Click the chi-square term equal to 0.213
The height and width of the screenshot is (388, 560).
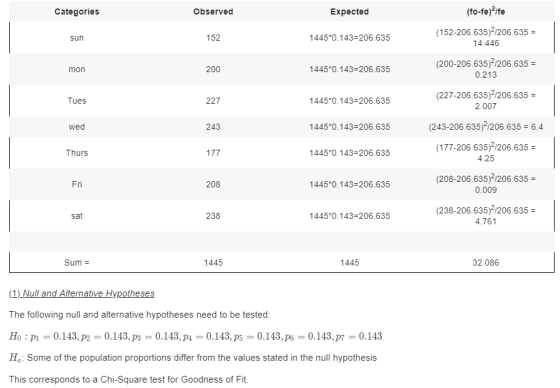pos(486,69)
